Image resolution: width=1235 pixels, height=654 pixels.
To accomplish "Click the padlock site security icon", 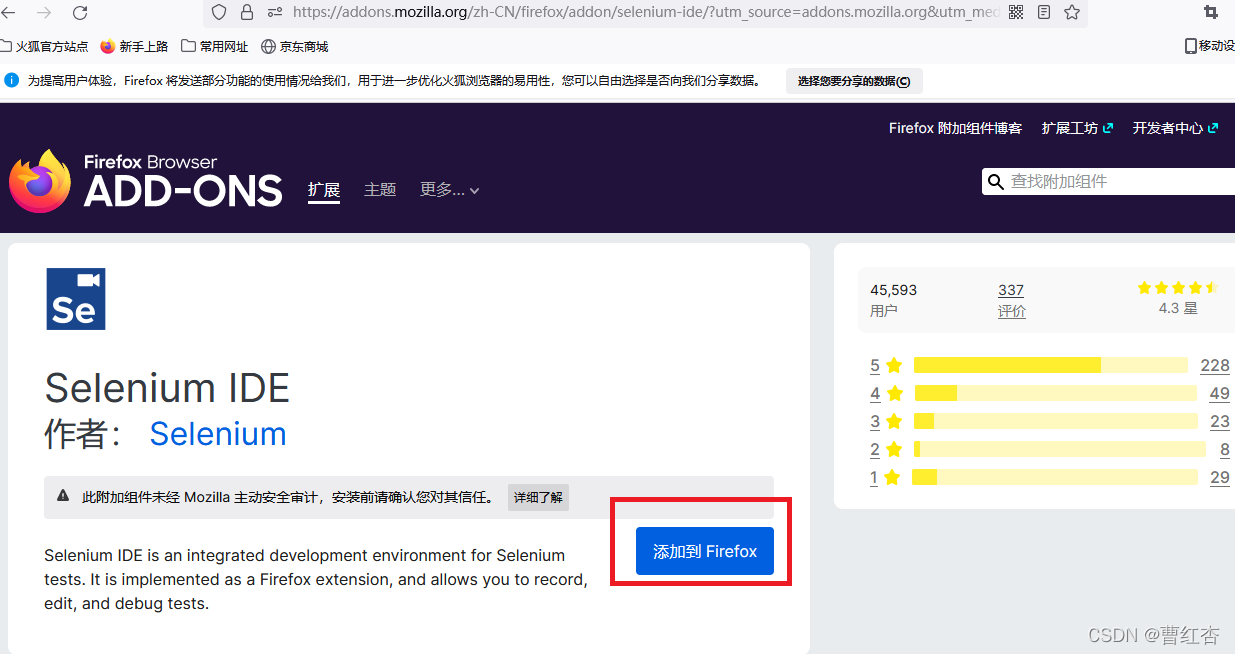I will coord(247,13).
